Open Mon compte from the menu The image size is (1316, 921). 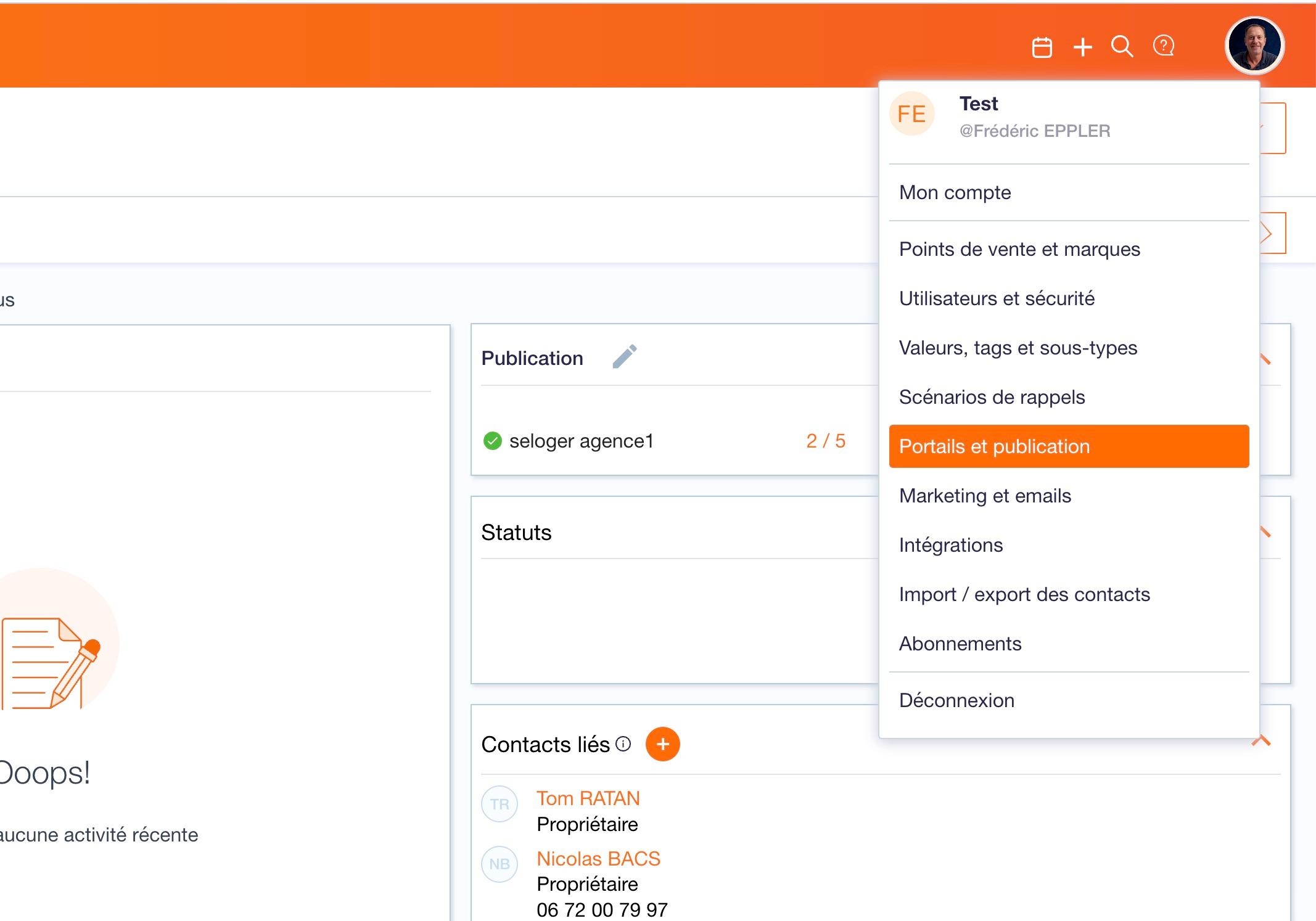(955, 192)
